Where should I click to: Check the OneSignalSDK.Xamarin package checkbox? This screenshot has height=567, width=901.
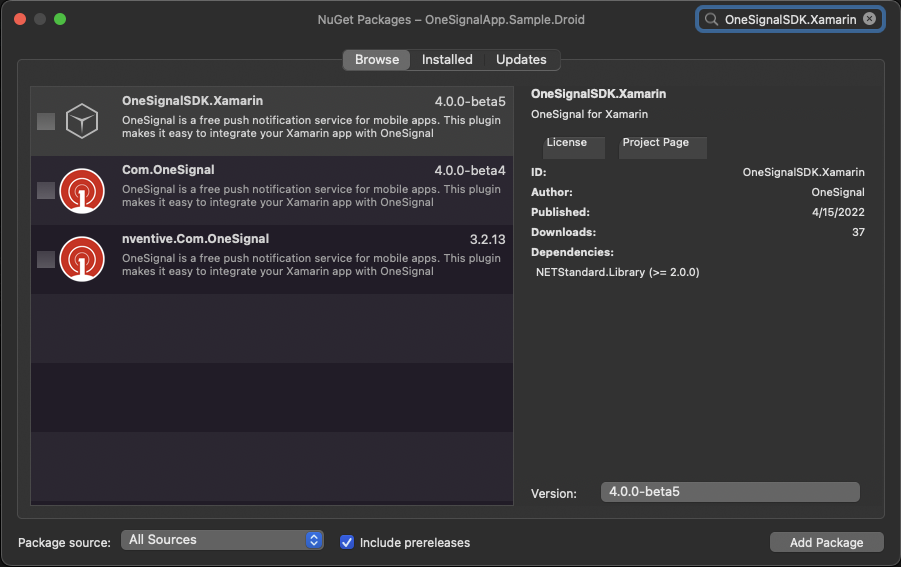[46, 121]
